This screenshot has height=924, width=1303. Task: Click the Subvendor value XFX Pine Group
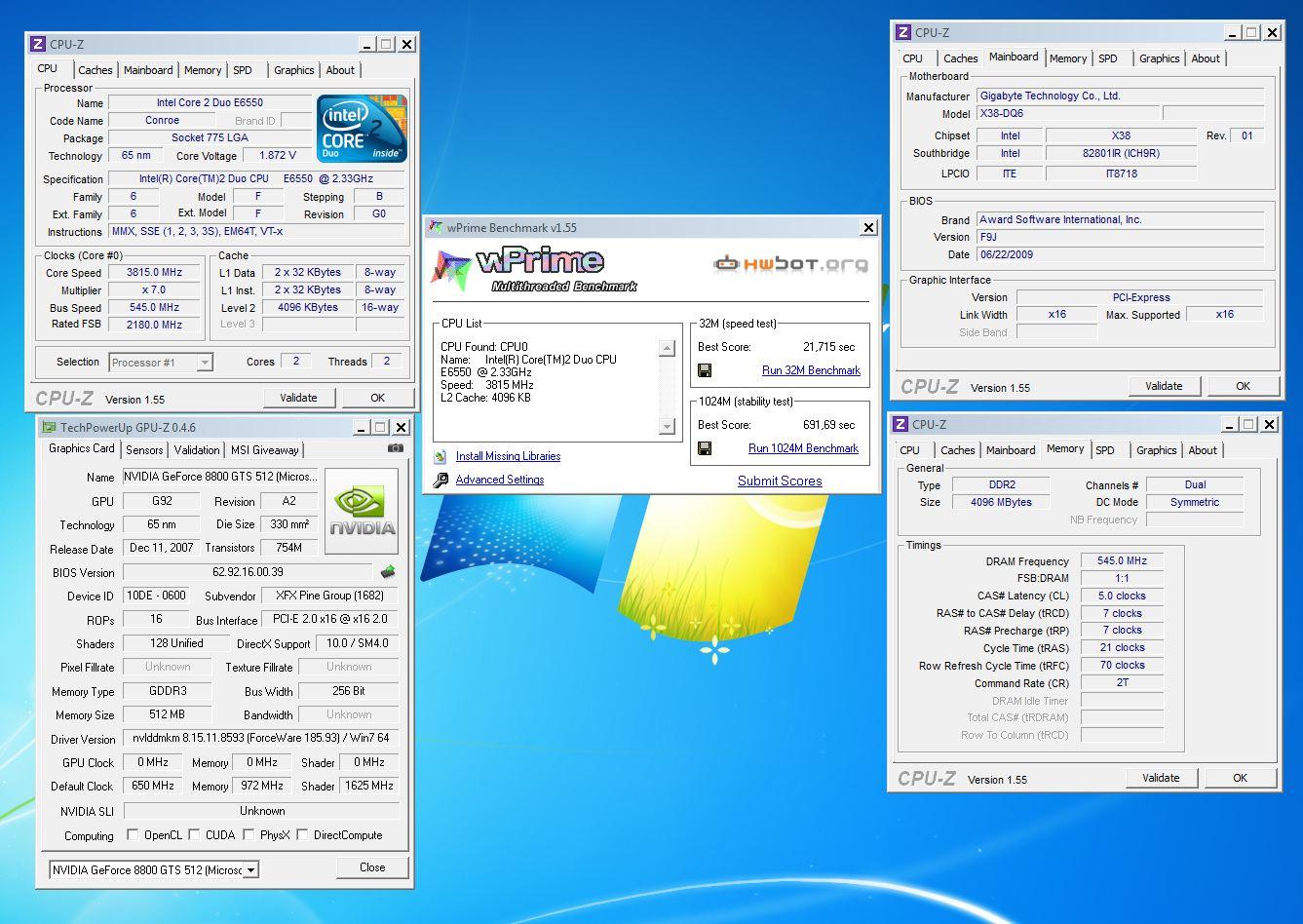[x=330, y=596]
